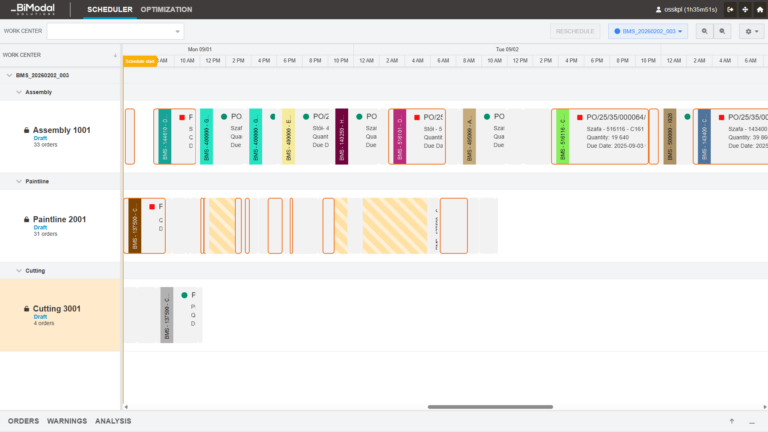Go to home via house icon

(759, 9)
